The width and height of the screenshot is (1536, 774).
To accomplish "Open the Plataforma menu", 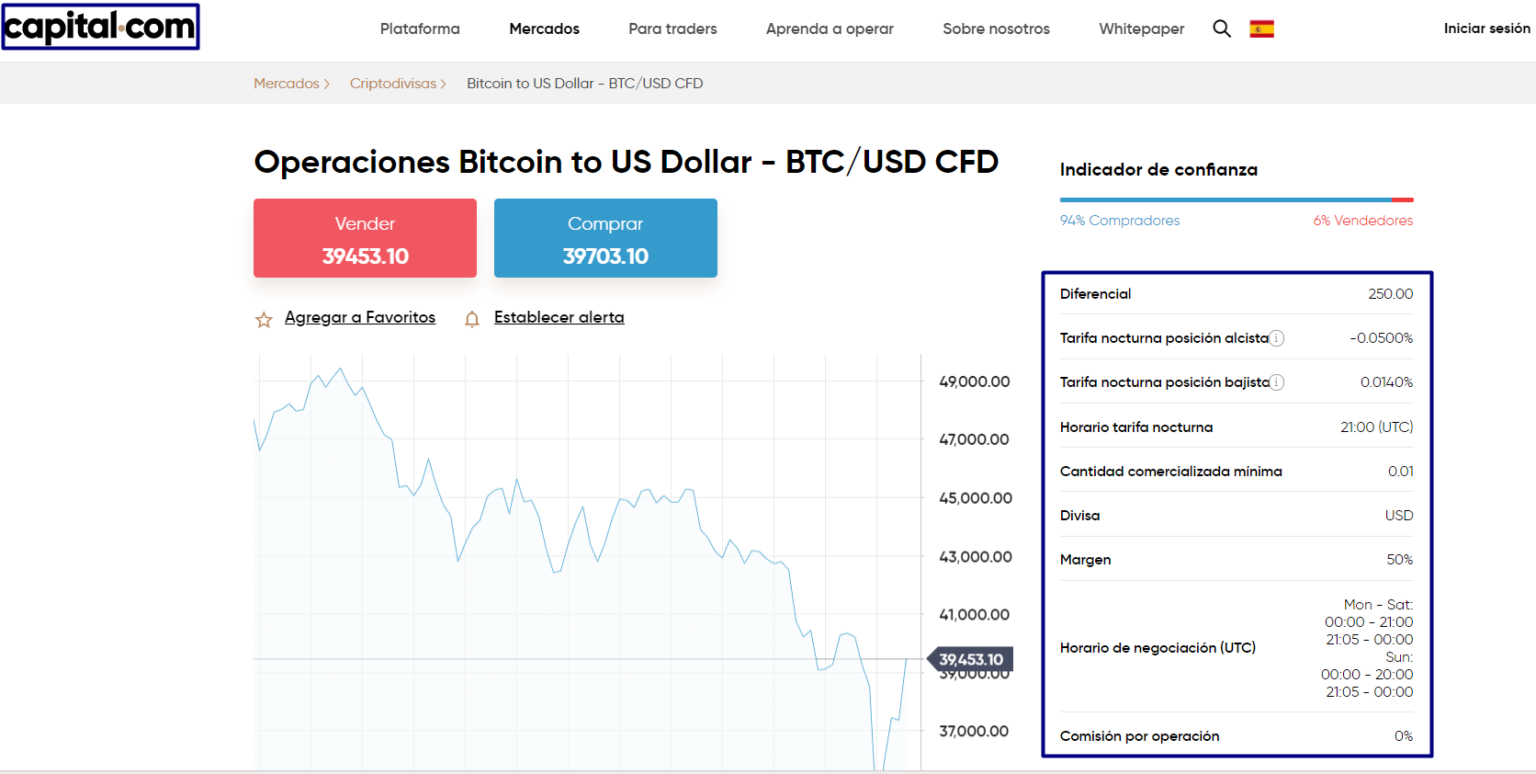I will click(x=420, y=29).
